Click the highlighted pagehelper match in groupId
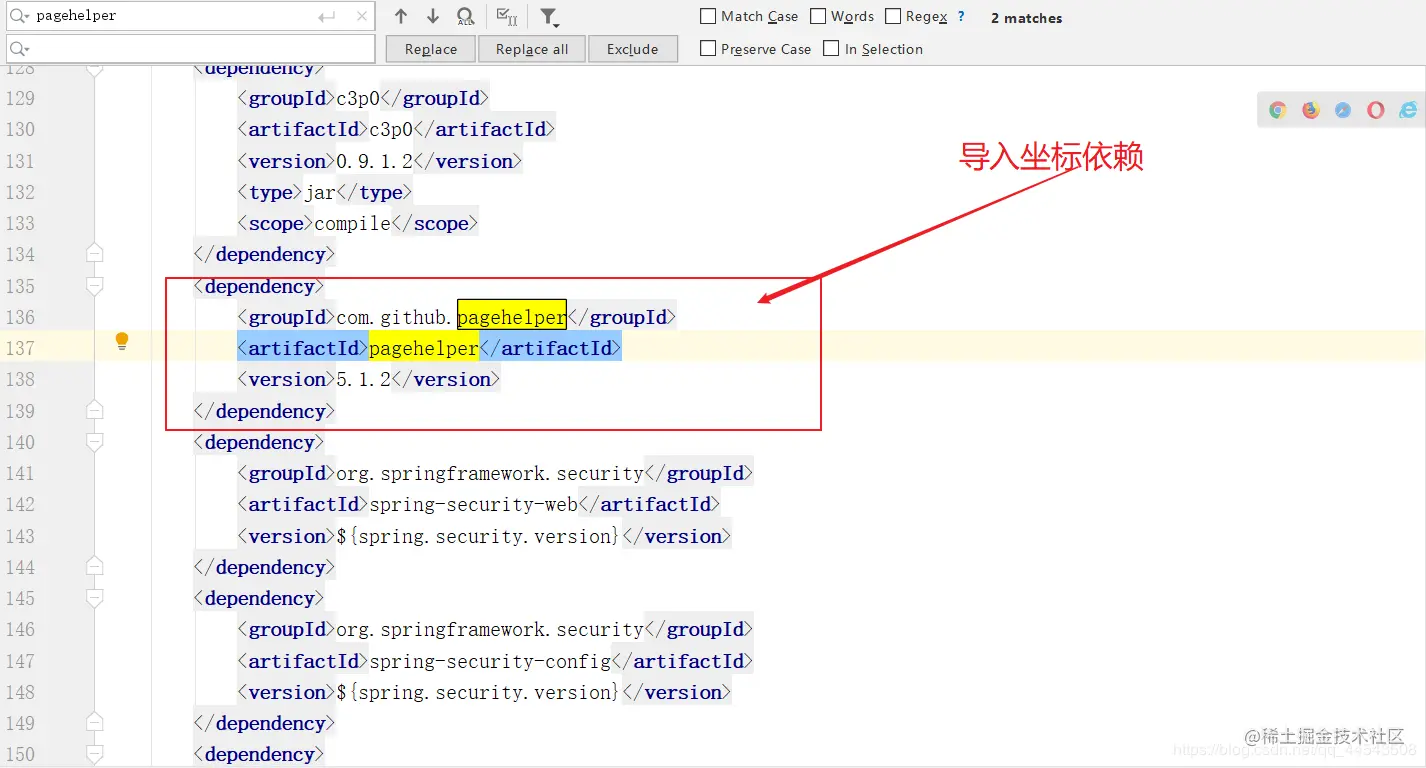Screen dimensions: 1426x768 (x=512, y=317)
